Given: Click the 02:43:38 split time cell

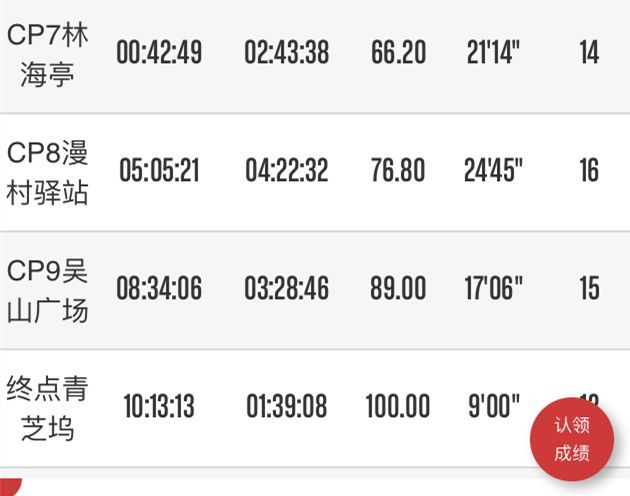Looking at the screenshot, I should (286, 53).
